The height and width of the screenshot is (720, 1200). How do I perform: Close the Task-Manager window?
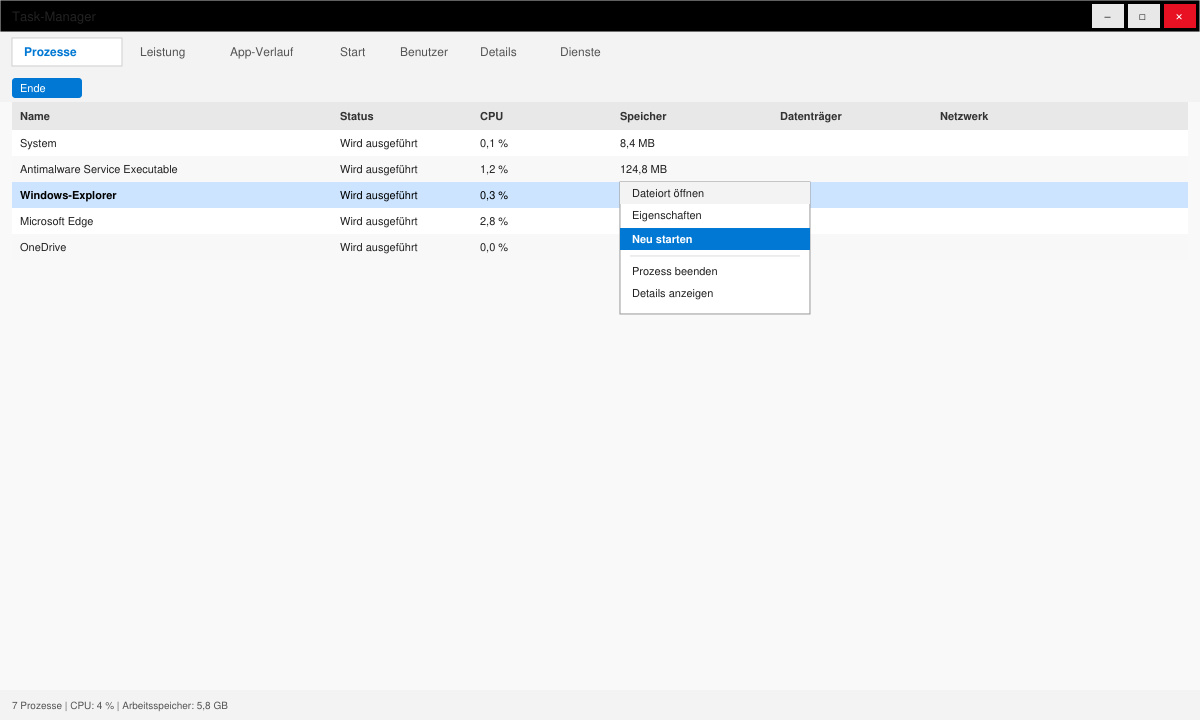pos(1179,16)
